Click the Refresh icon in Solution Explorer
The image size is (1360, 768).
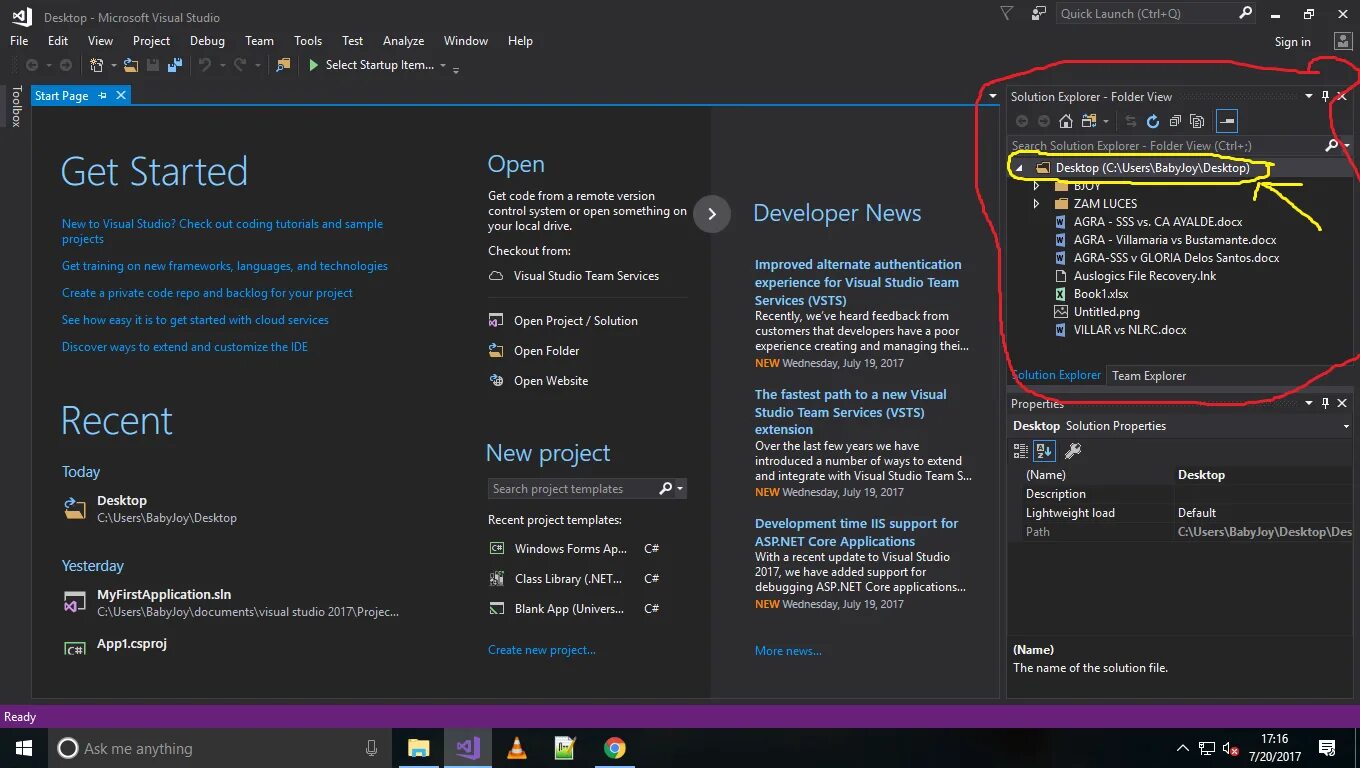[1153, 121]
